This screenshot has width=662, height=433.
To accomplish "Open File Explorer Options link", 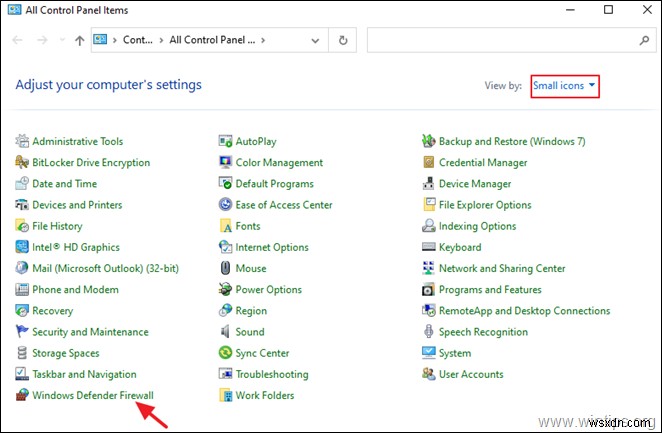I will 485,205.
